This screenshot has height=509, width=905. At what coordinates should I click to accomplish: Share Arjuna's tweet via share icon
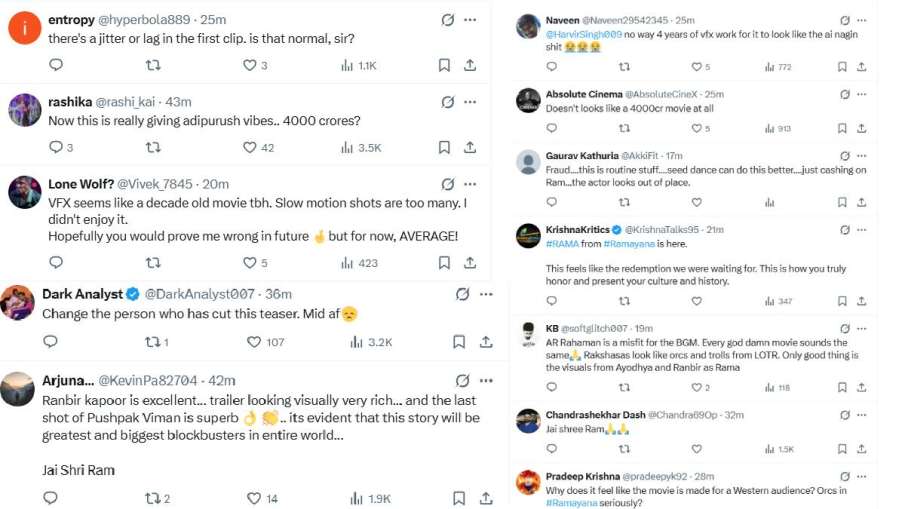[485, 498]
